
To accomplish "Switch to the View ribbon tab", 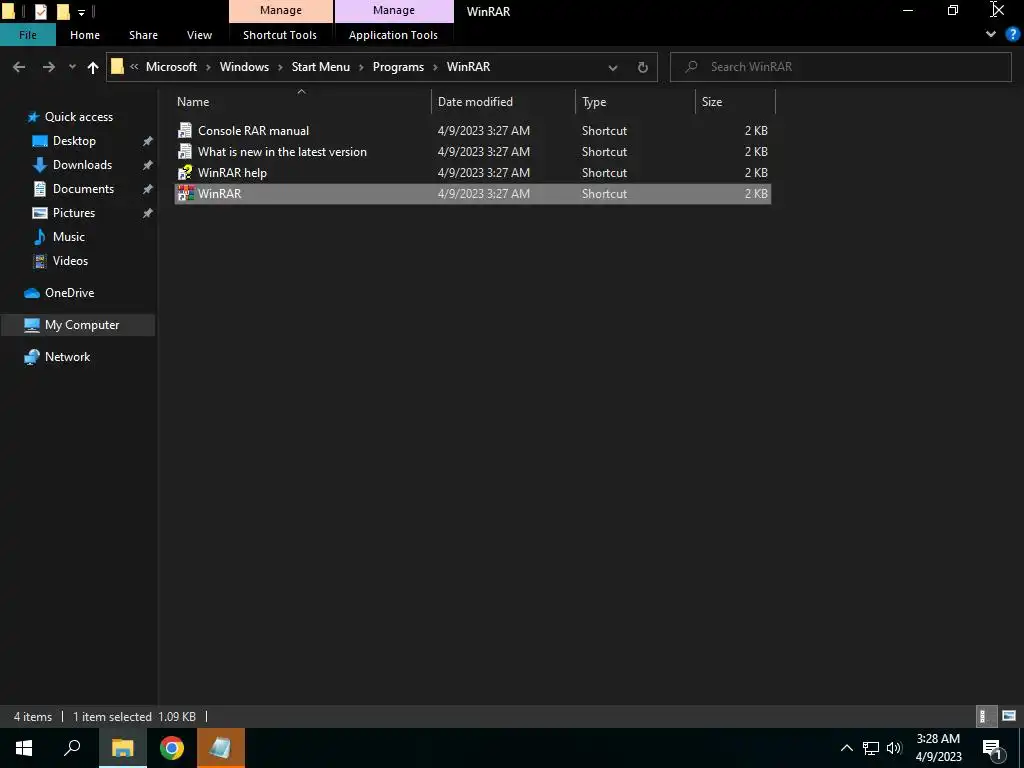I will pyautogui.click(x=199, y=35).
